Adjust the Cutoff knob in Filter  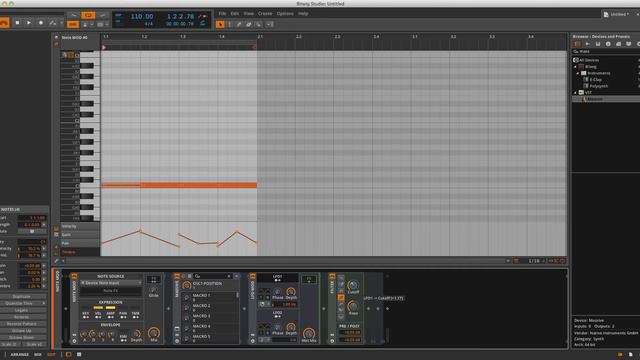tap(353, 285)
